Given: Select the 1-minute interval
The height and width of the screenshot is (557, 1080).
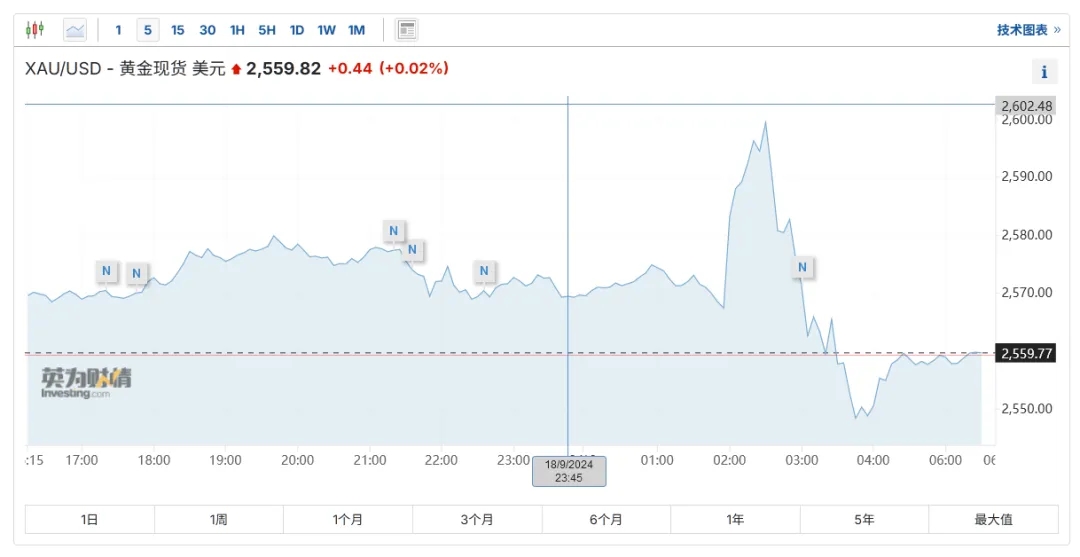Looking at the screenshot, I should (119, 30).
